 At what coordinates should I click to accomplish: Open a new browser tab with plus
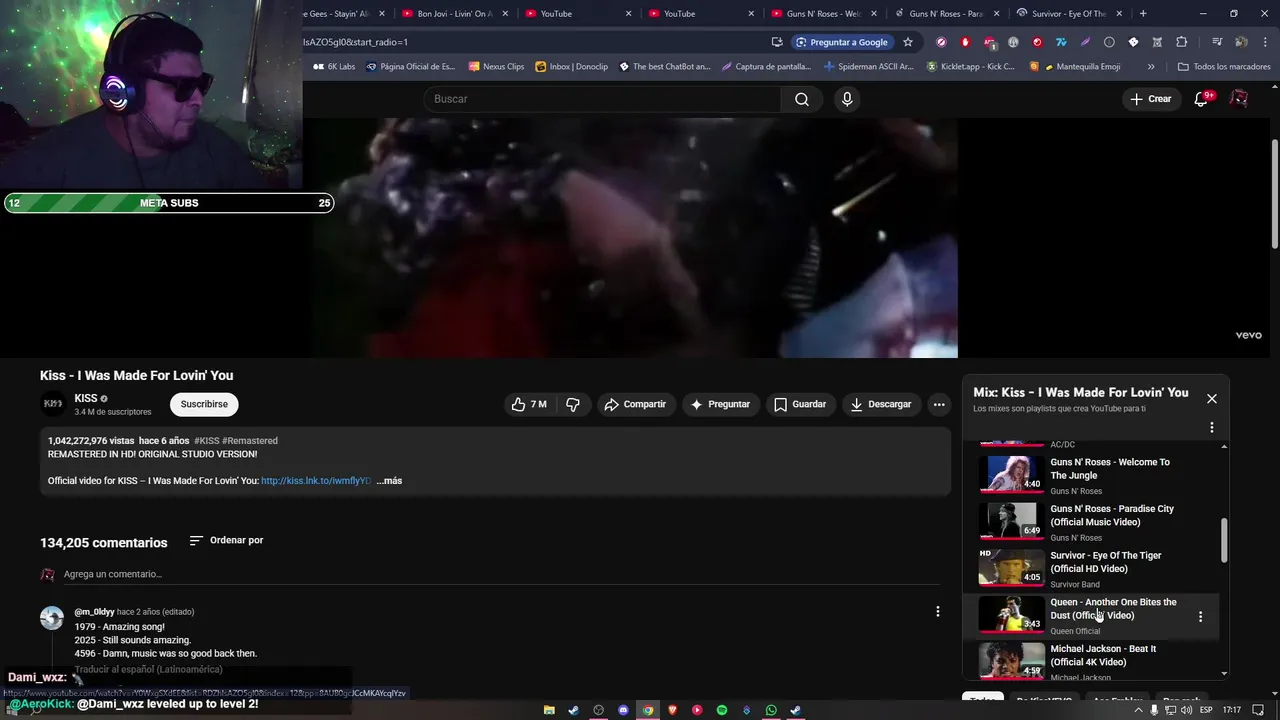click(x=1143, y=14)
